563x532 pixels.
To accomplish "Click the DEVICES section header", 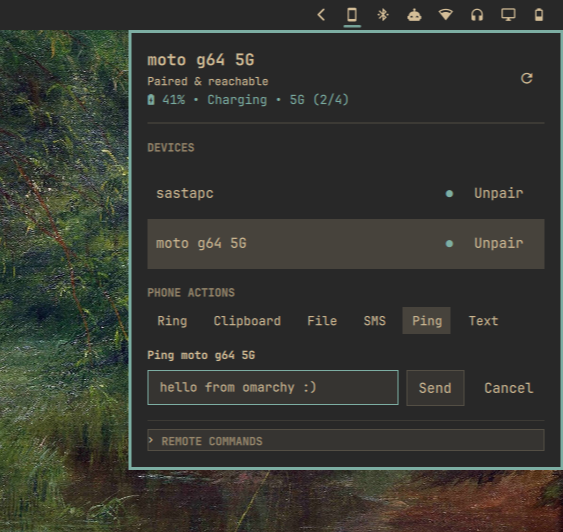I will tap(171, 148).
